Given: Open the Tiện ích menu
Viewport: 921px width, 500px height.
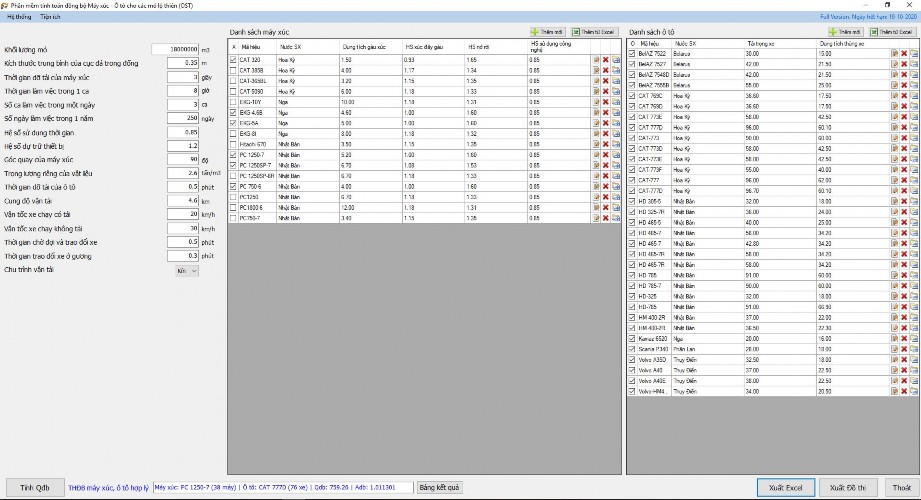Looking at the screenshot, I should pyautogui.click(x=51, y=17).
